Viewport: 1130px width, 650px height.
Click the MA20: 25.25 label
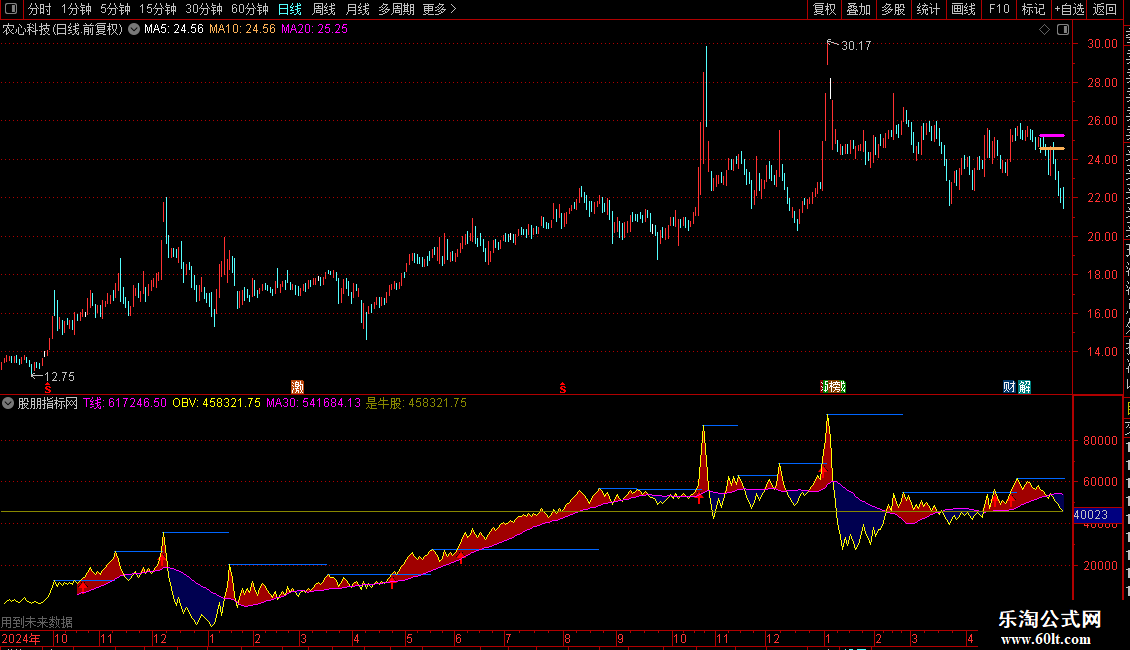(314, 29)
